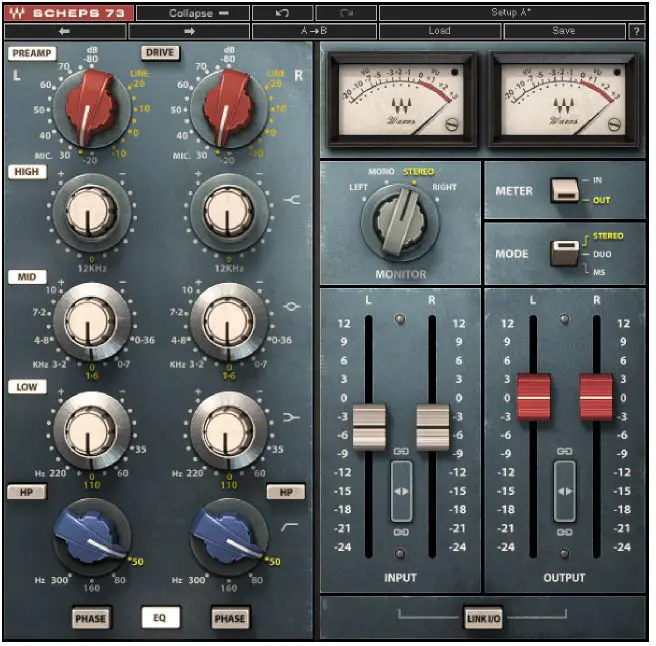Flip the METER in/out switch
The height and width of the screenshot is (646, 656).
click(x=564, y=190)
